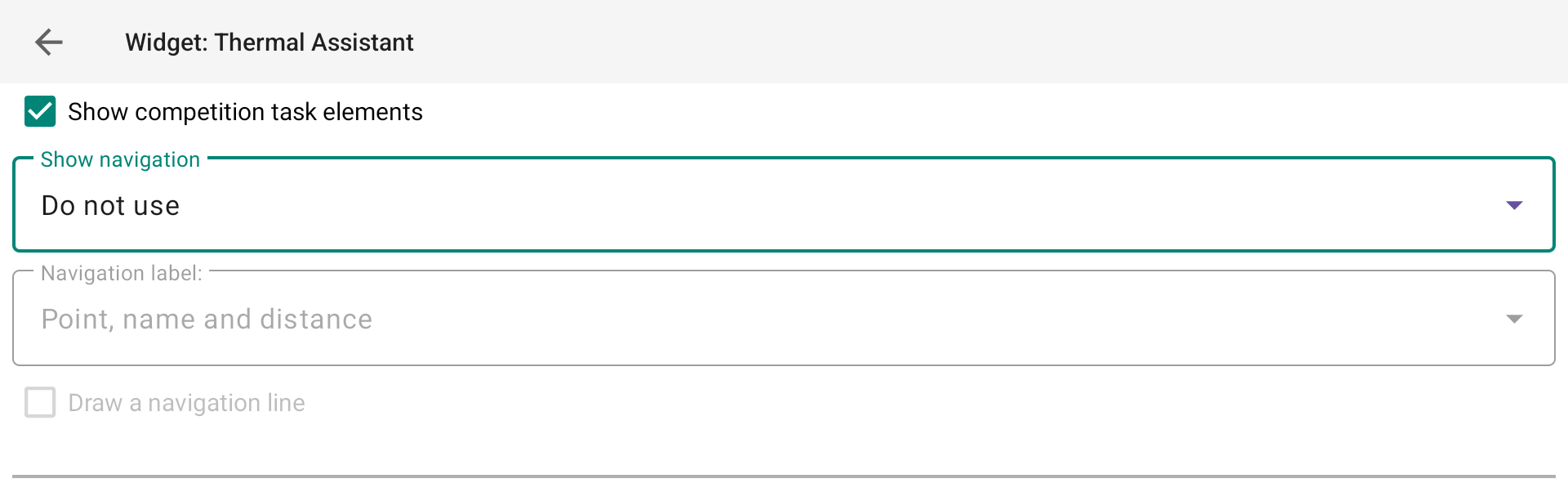Click the purple Show navigation dropdown arrow
The image size is (1568, 501).
pos(1514,205)
